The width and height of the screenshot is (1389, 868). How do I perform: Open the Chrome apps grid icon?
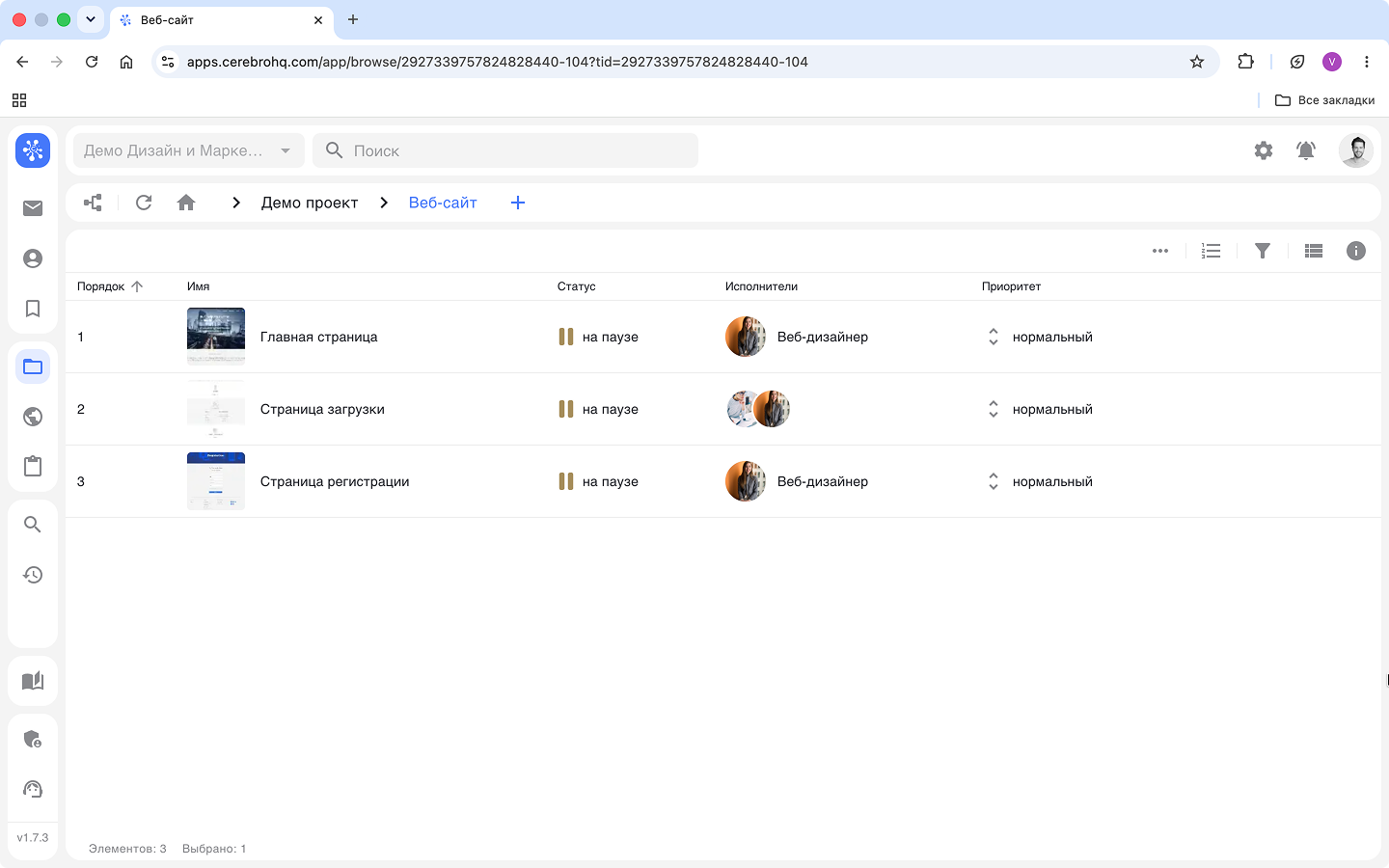point(19,100)
